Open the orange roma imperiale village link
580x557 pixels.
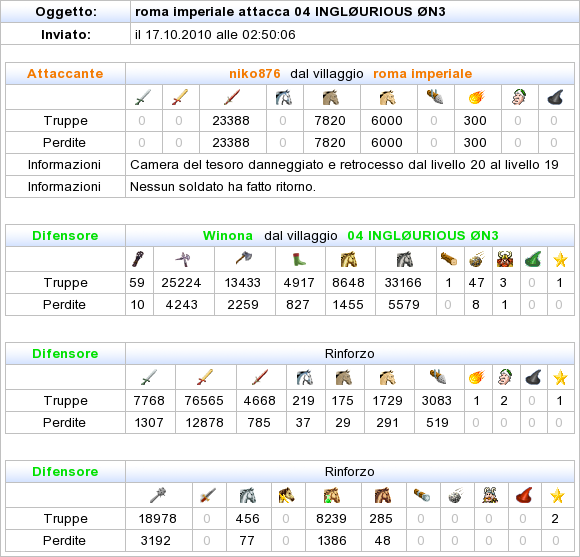point(422,74)
